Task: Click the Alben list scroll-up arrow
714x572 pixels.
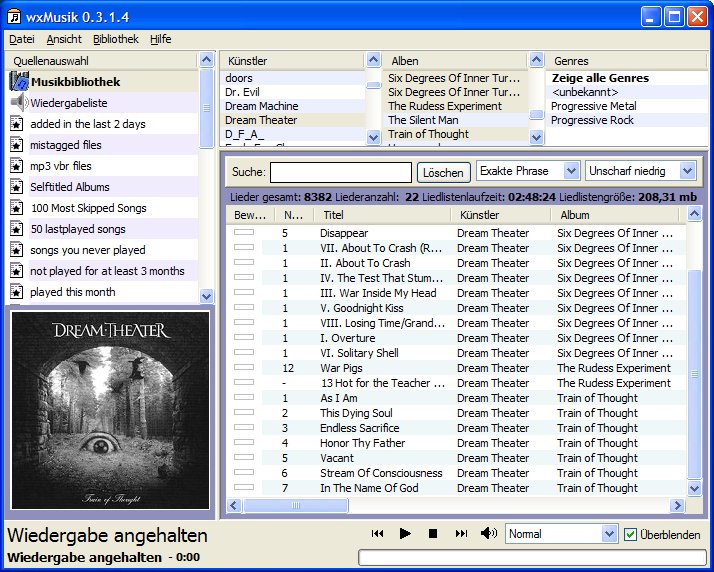Action: (536, 60)
